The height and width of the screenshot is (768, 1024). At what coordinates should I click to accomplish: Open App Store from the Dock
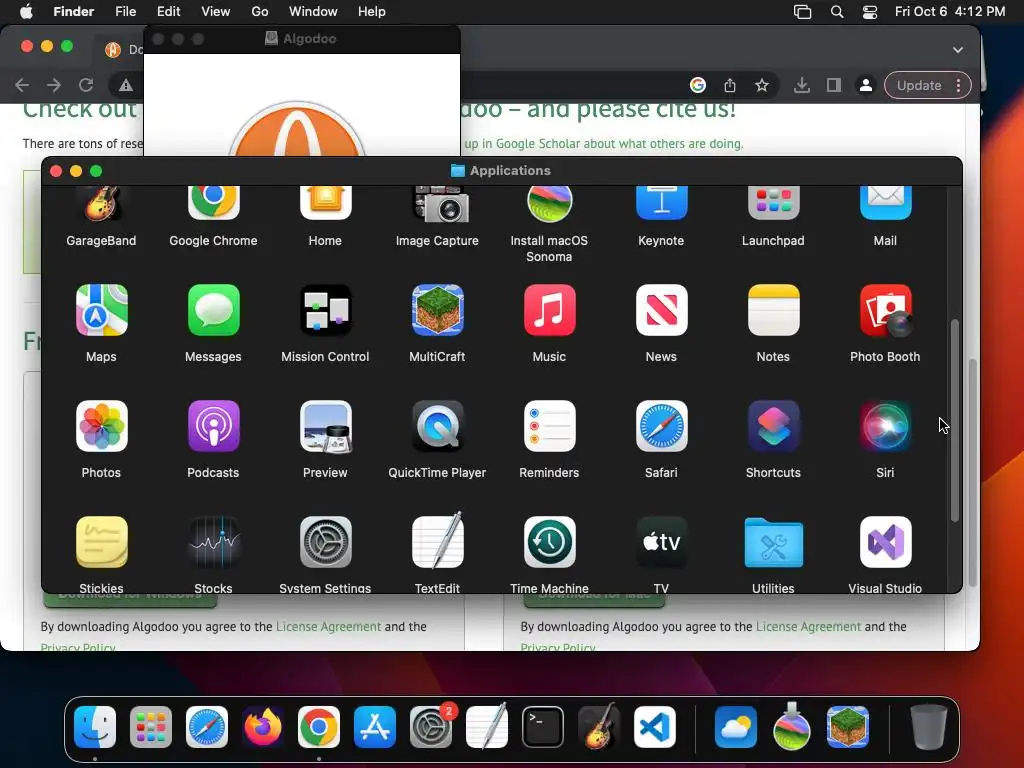pyautogui.click(x=375, y=728)
